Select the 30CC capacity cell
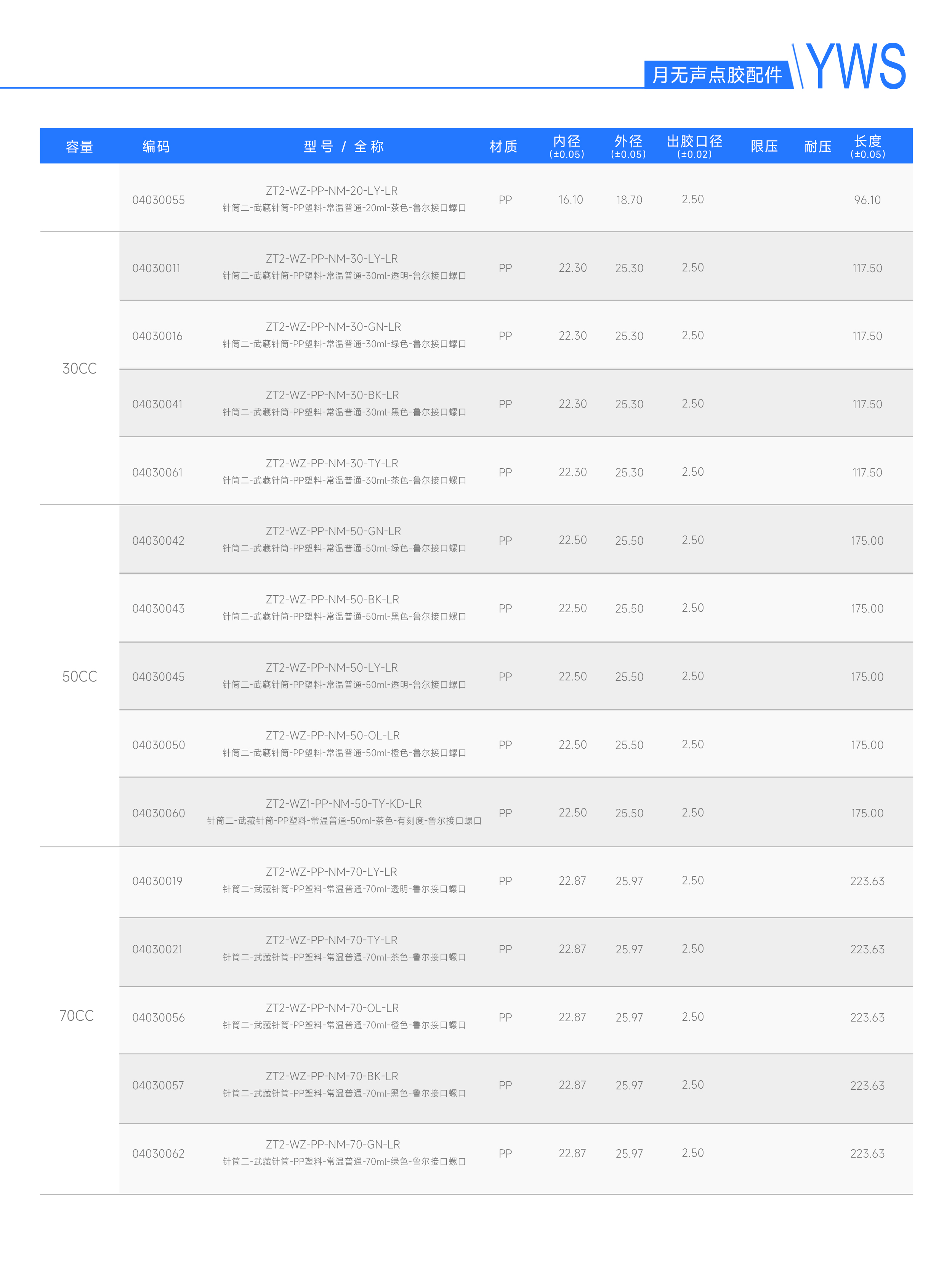 coord(80,368)
